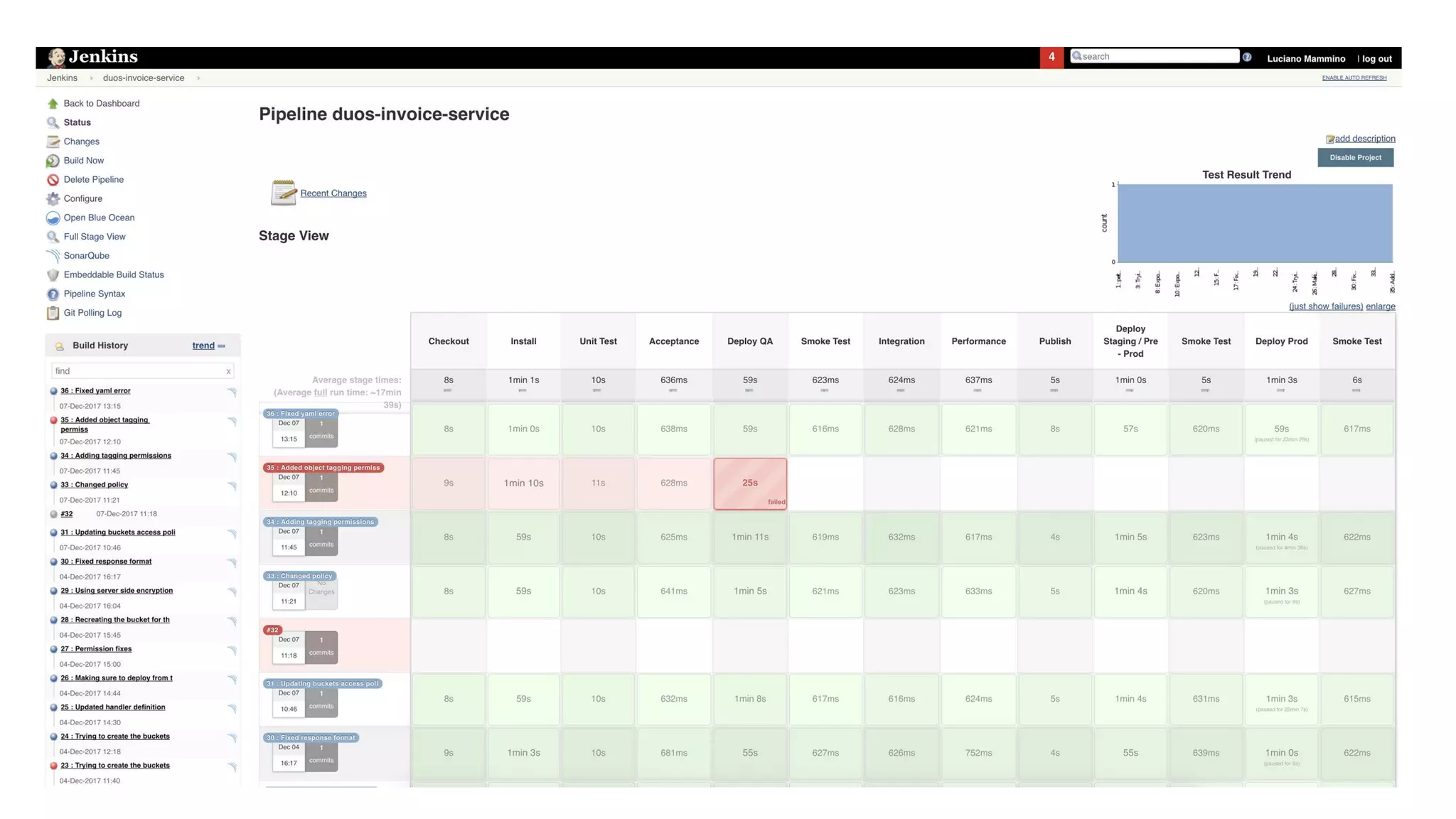Click the Back to Dashboard arrow icon

(53, 104)
